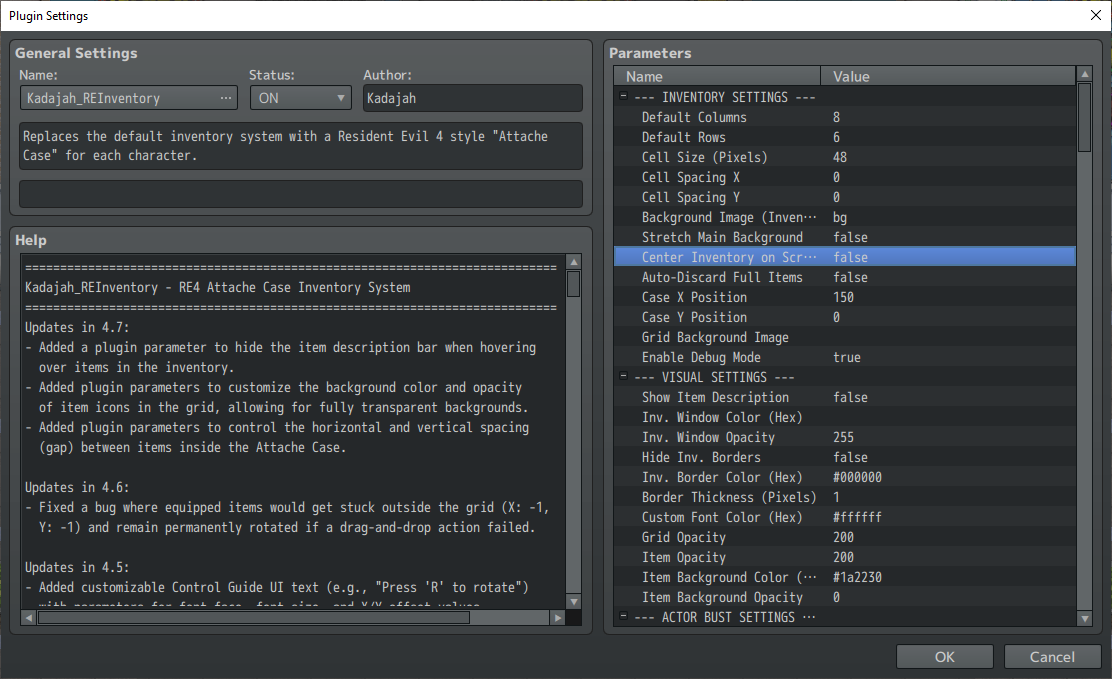
Task: Select Cell Spacing Y parameter
Action: [845, 197]
